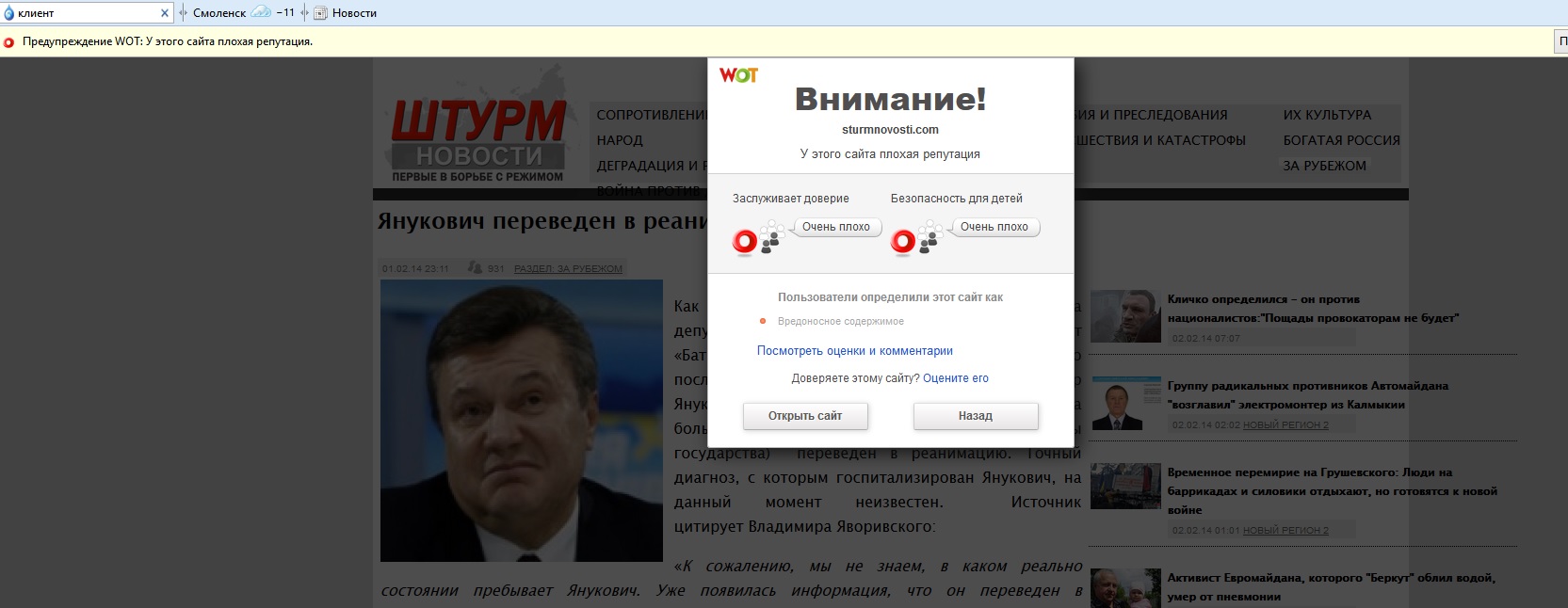Click the НОВЫЙ РЕГИОН 2 link dated 02.02.14 01:01
The width and height of the screenshot is (1568, 608).
click(1285, 531)
